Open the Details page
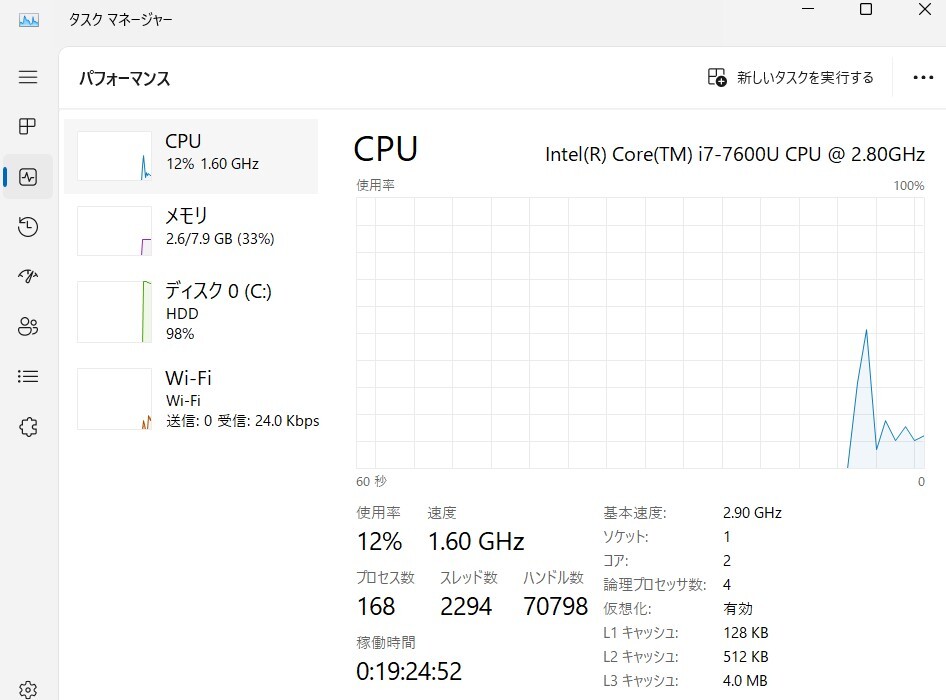The image size is (946, 700). tap(28, 376)
